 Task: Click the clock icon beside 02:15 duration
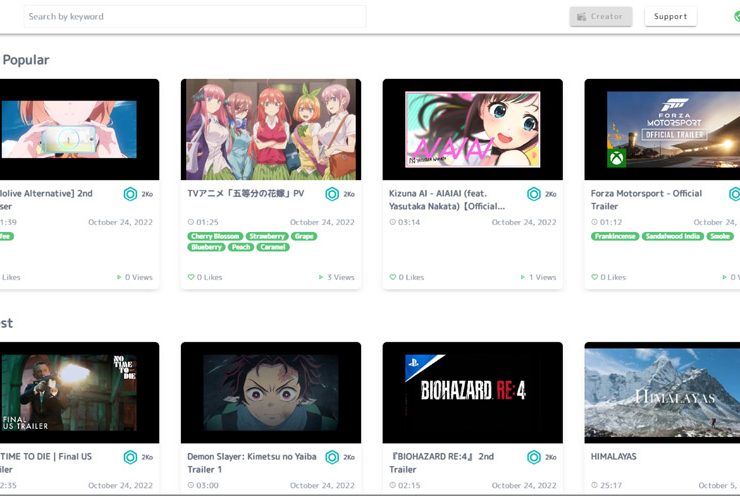393,485
